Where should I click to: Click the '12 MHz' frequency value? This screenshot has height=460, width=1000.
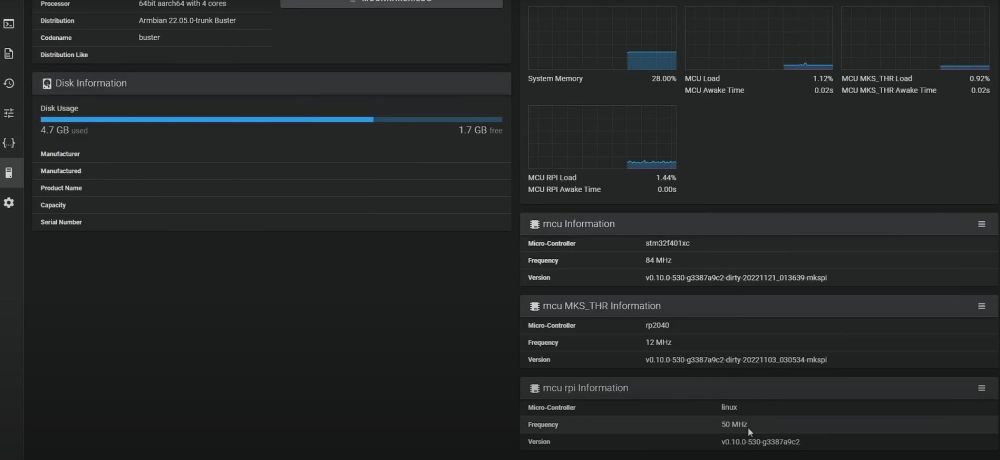(x=658, y=343)
